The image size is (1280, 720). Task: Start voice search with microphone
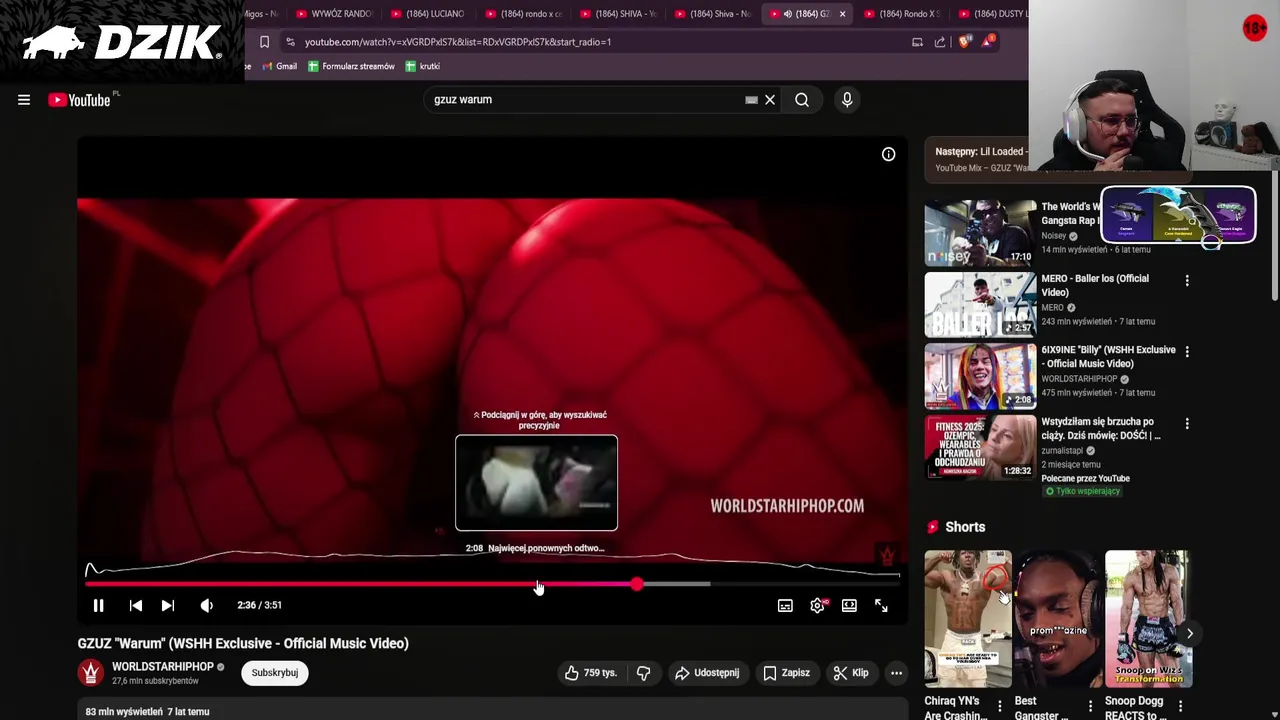point(847,100)
